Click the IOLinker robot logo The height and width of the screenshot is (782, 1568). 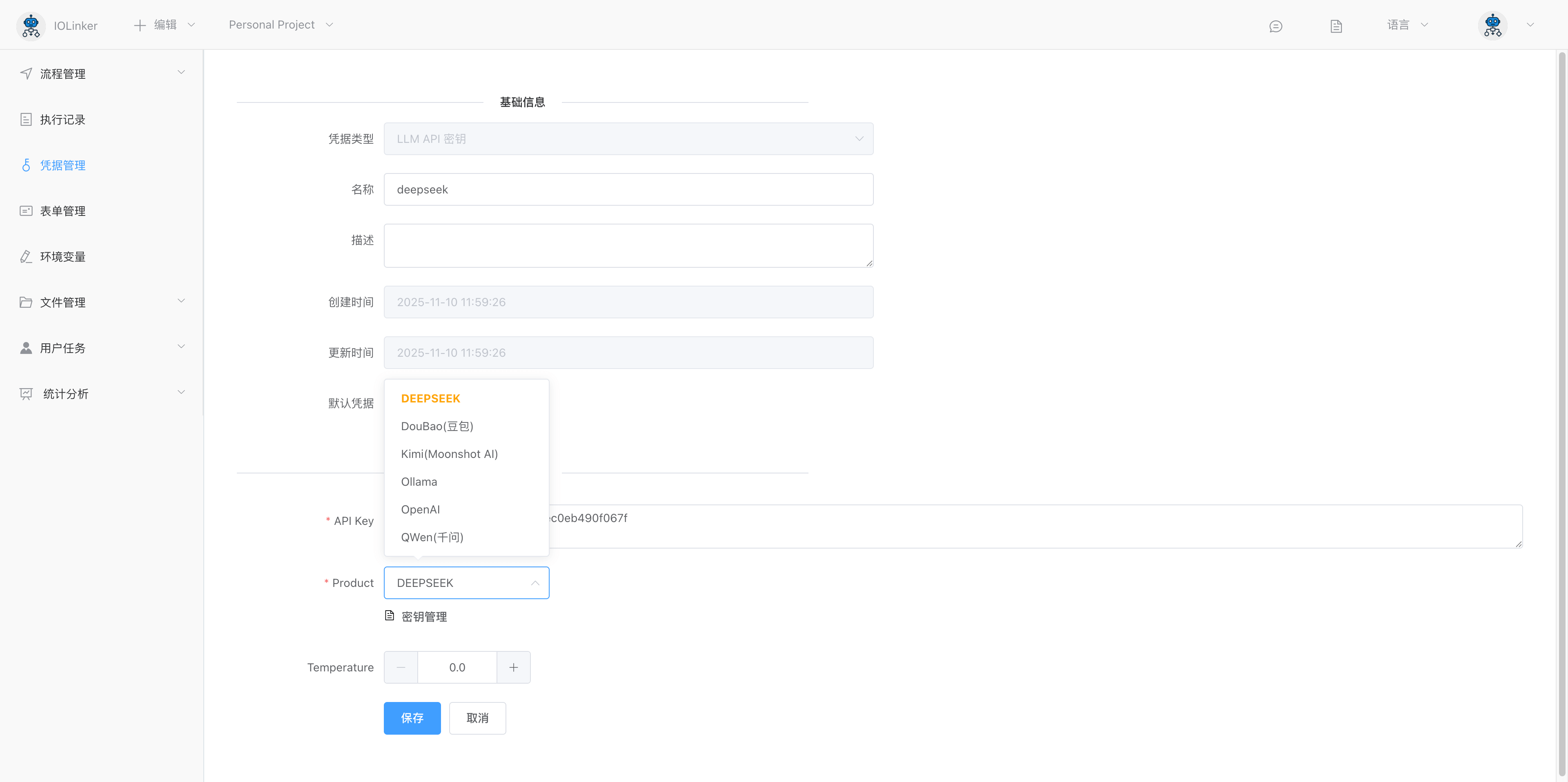click(x=31, y=26)
